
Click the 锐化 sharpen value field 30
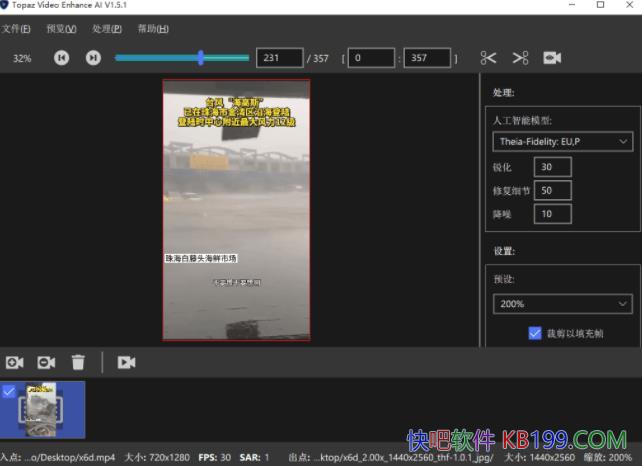553,167
